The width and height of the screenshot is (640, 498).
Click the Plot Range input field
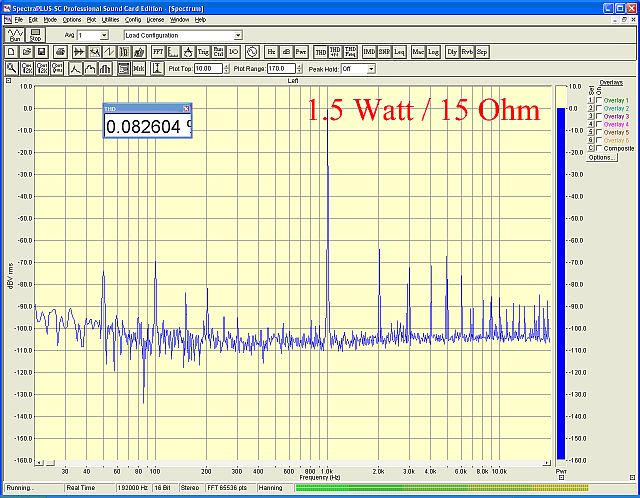pyautogui.click(x=281, y=69)
